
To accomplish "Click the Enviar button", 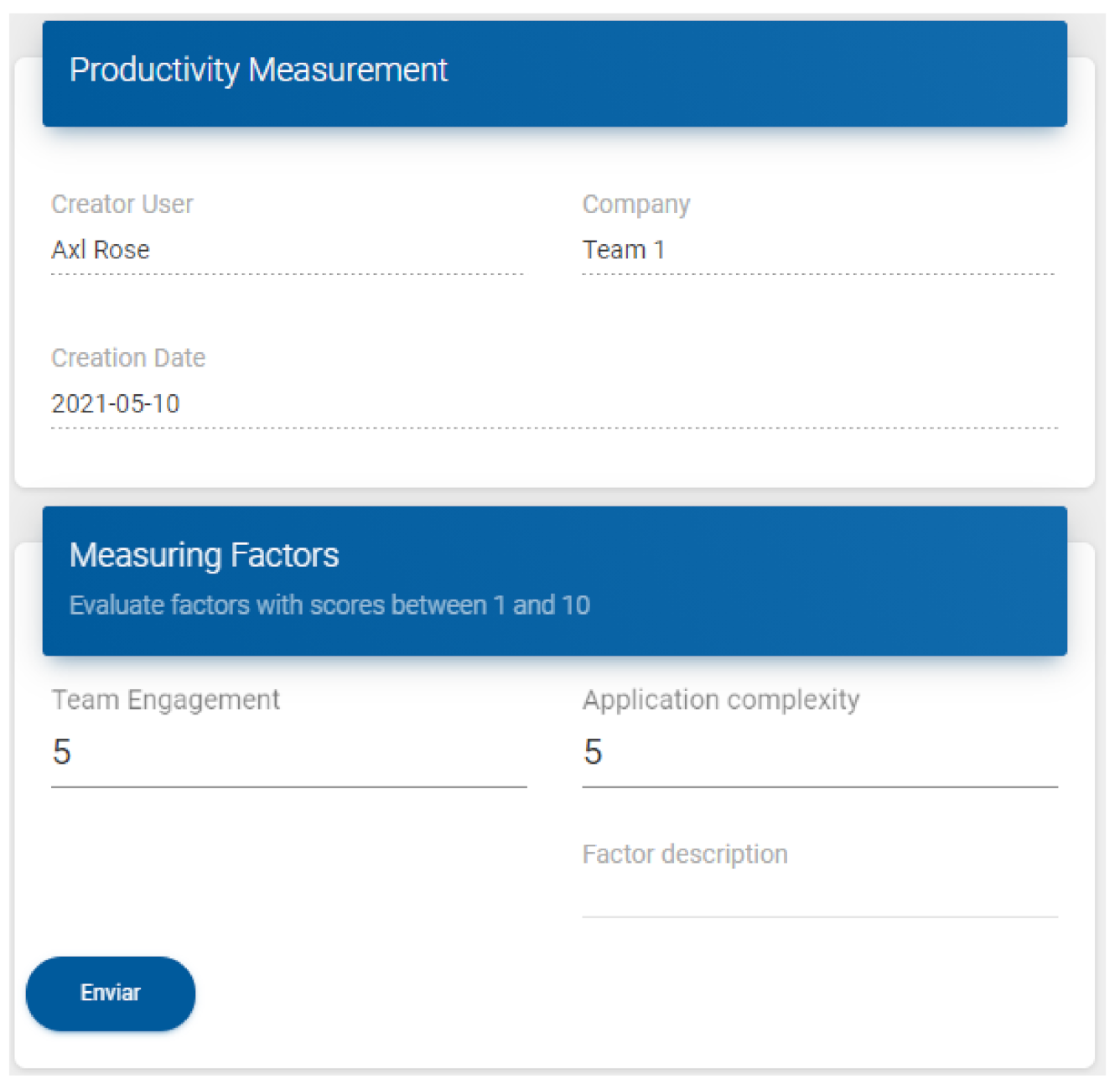I will point(111,993).
